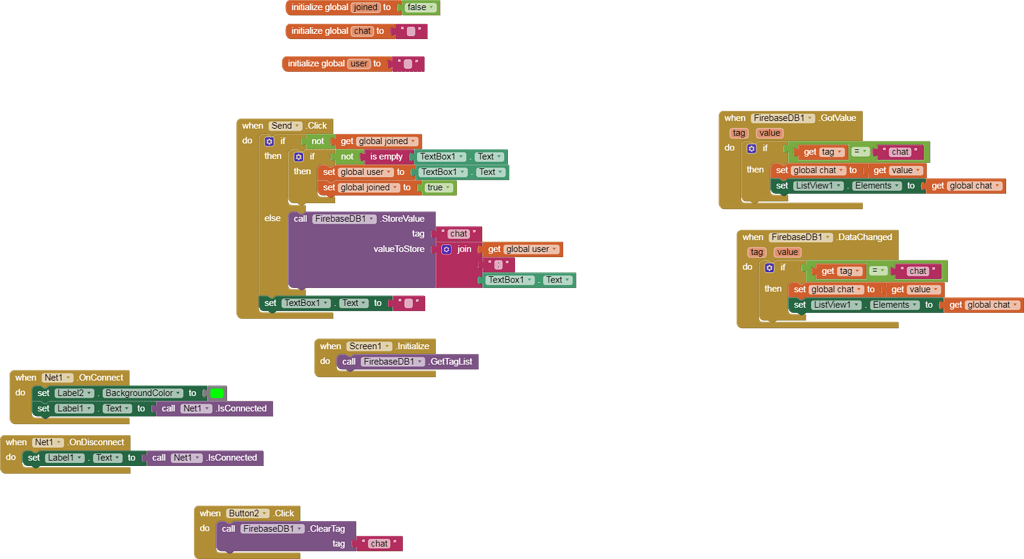Open FirebaseDB1 dropdown in ClearTag call
Viewport: 1024px width, 559px height.
pyautogui.click(x=272, y=529)
